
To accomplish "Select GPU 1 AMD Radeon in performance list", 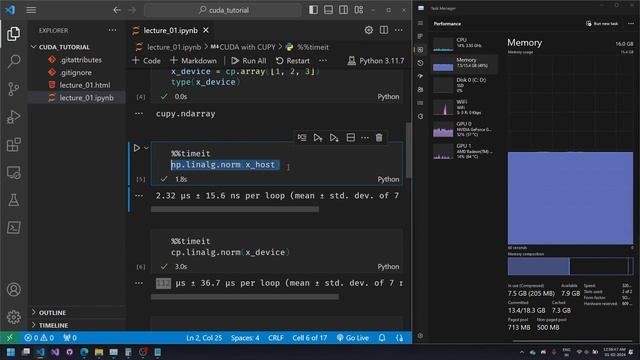I will pos(465,151).
